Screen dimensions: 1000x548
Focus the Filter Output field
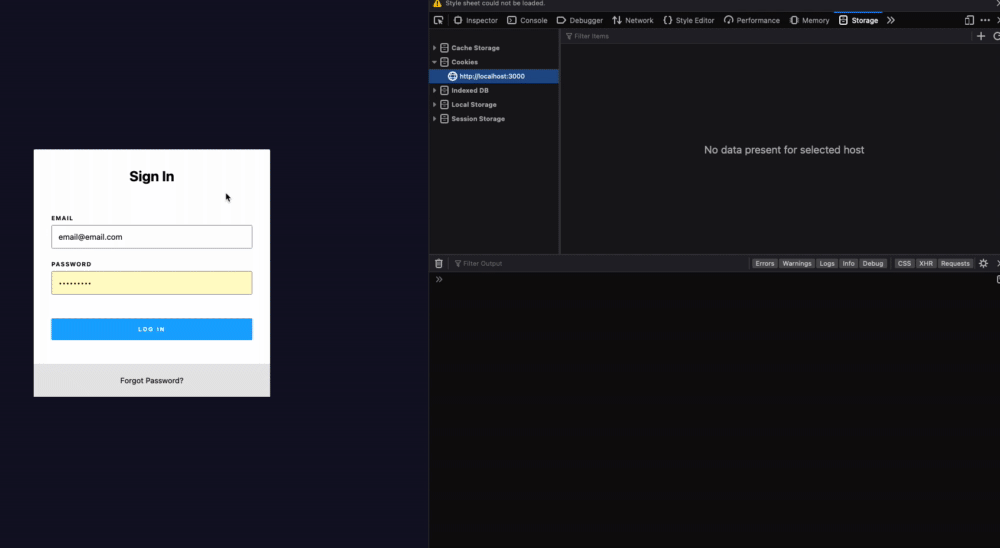(x=599, y=263)
